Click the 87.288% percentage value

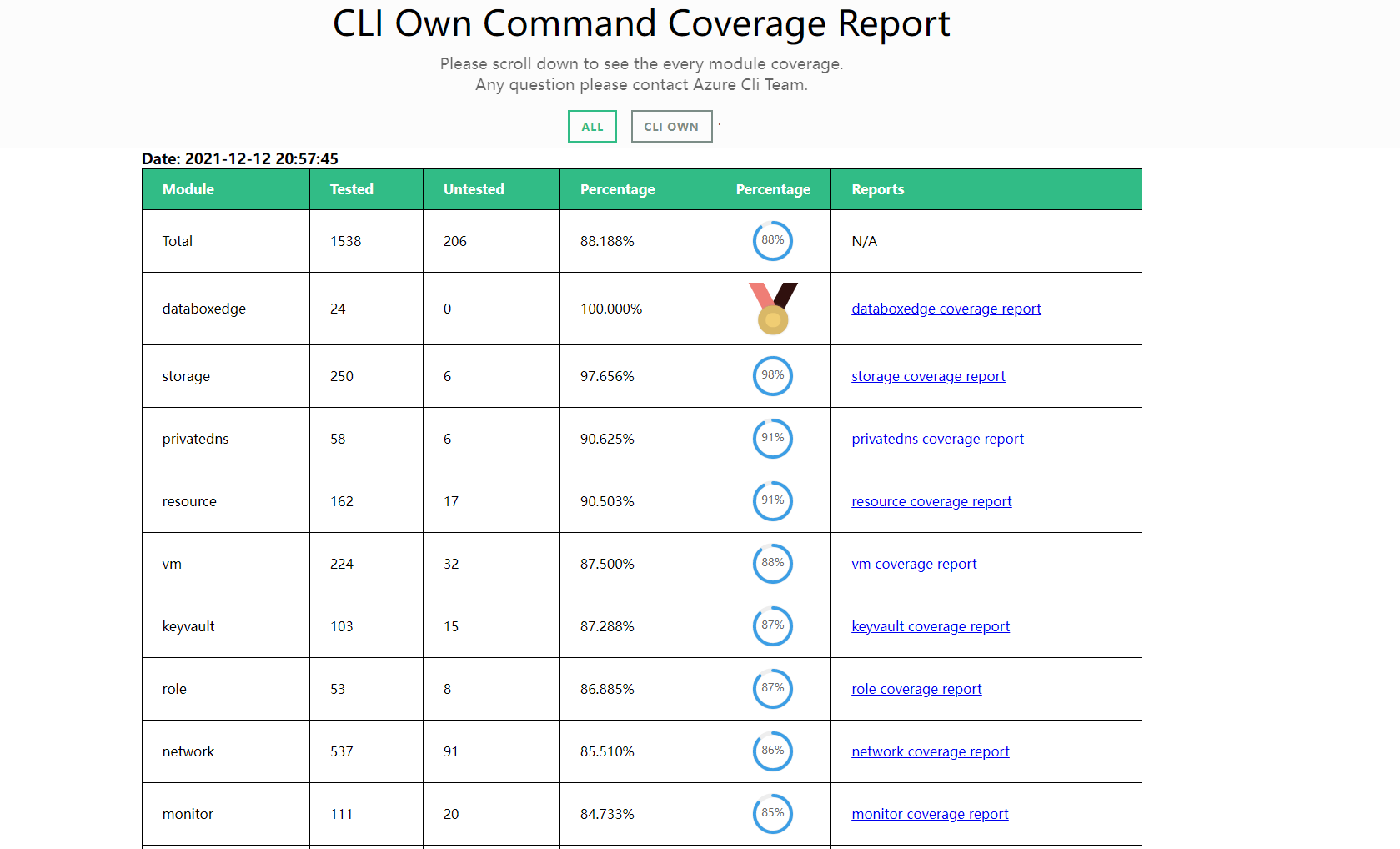[607, 626]
